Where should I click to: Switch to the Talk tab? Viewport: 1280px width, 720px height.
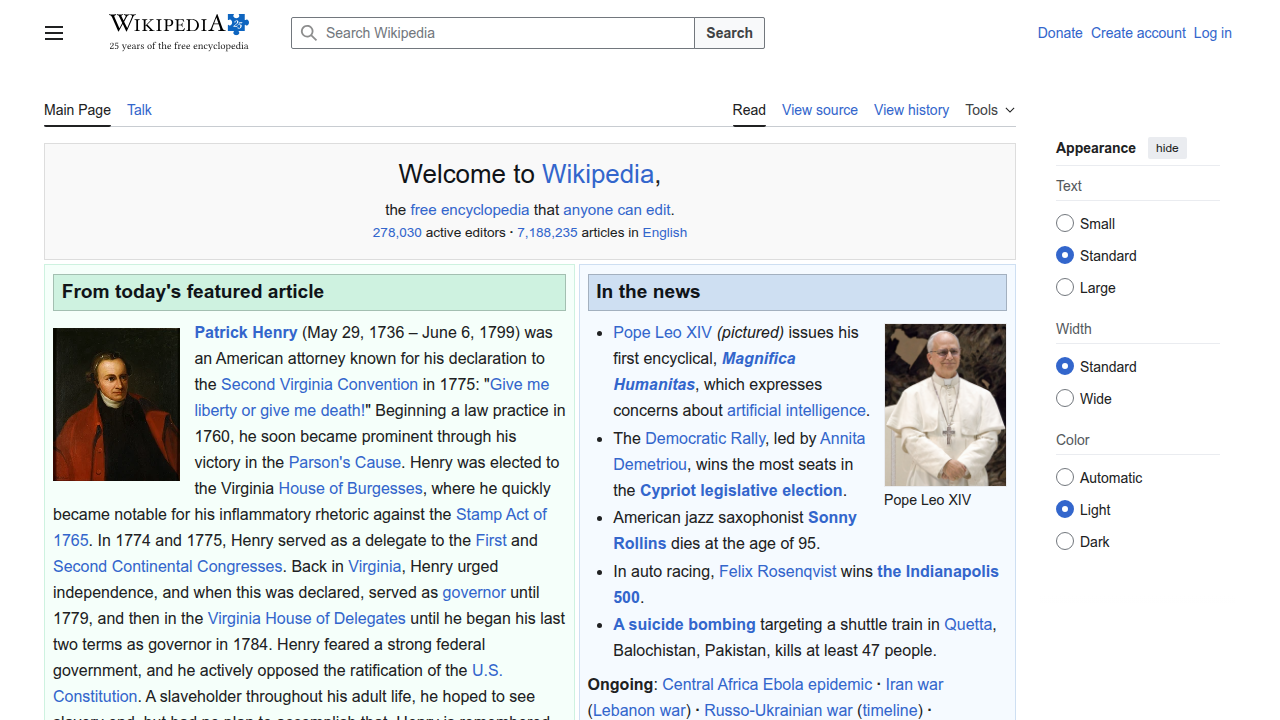tap(139, 110)
